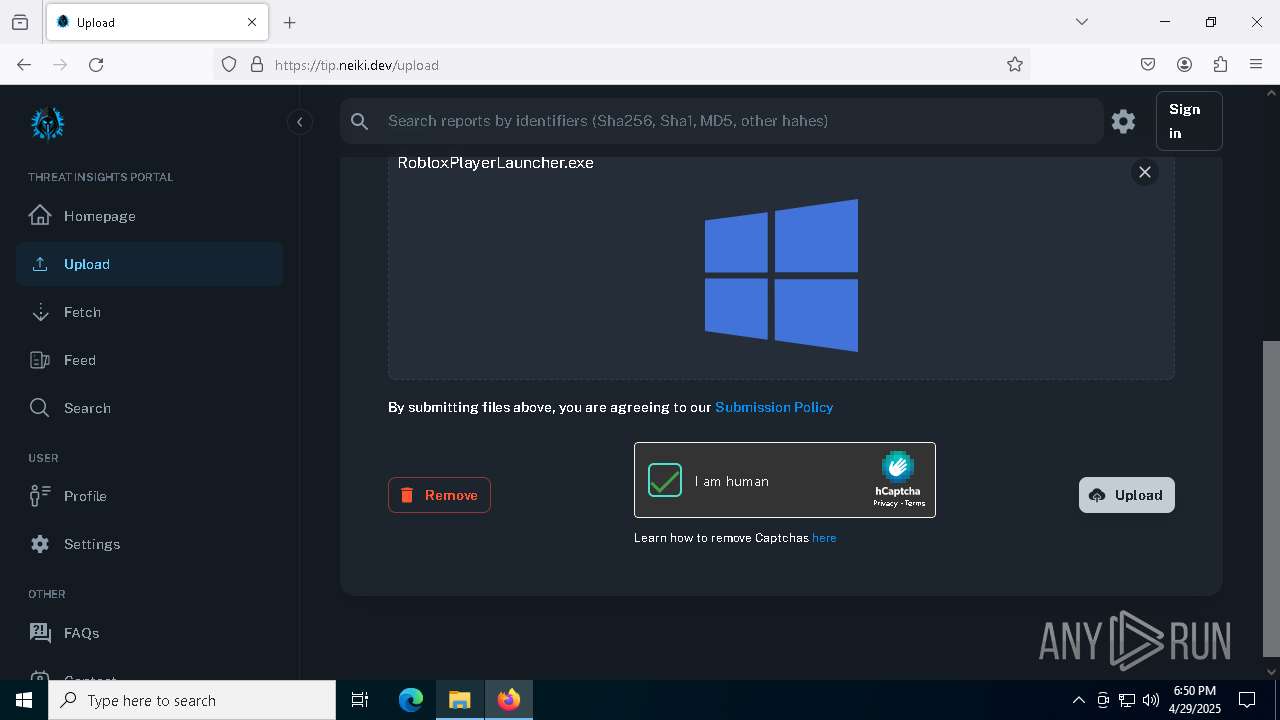The height and width of the screenshot is (720, 1280).
Task: Click the page vertical scrollbar
Action: pos(1271,497)
